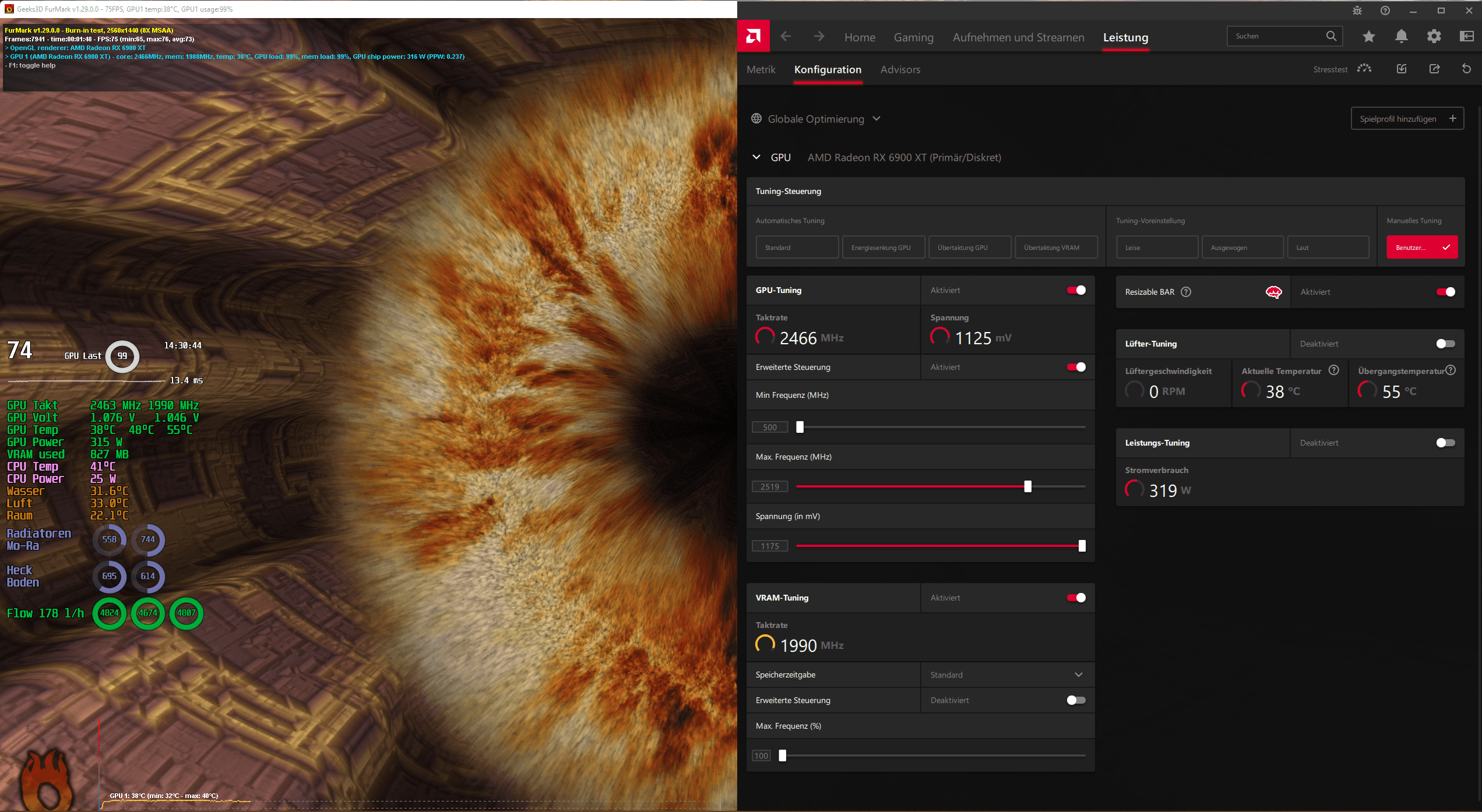This screenshot has height=812, width=1482.
Task: Select the Leise tuning preset
Action: point(1157,248)
